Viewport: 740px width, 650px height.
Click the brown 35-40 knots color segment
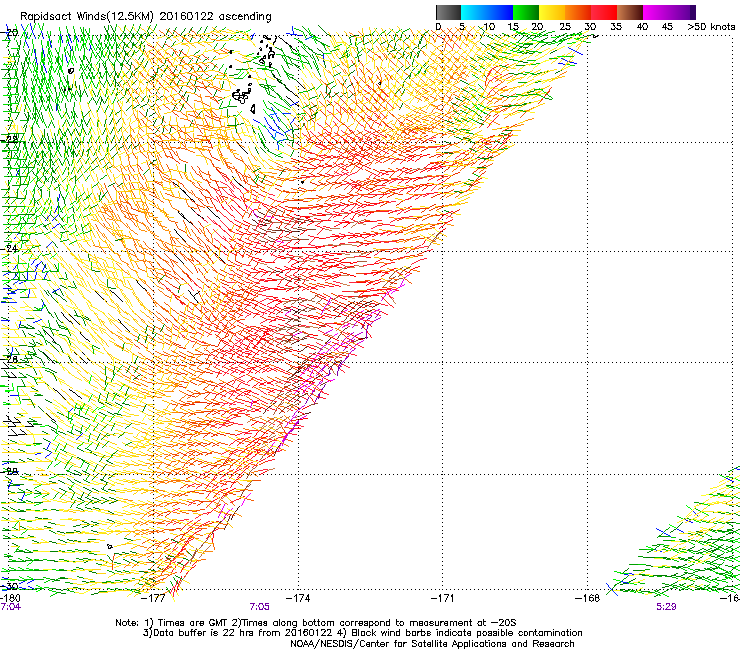coord(630,12)
